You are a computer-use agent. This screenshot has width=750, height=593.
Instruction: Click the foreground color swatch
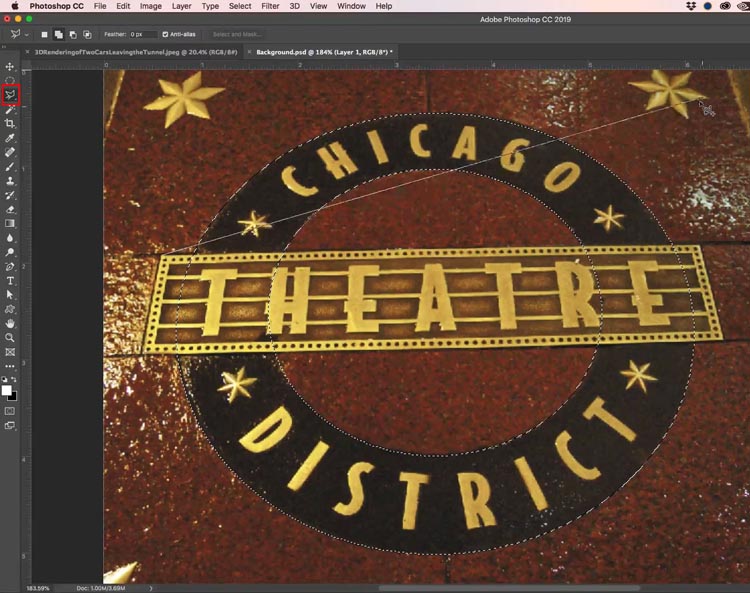pos(7,390)
